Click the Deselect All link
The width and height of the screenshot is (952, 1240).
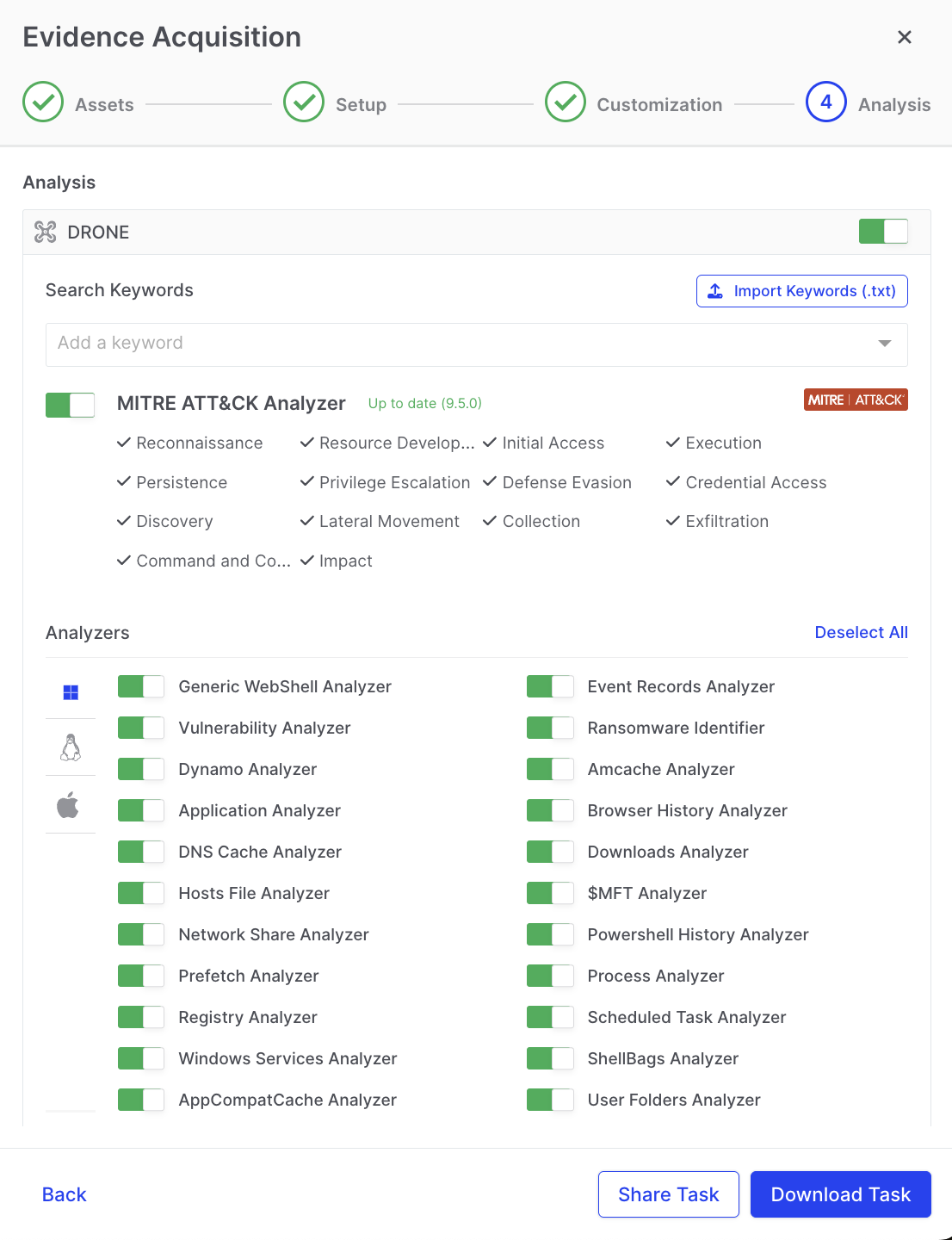(861, 632)
